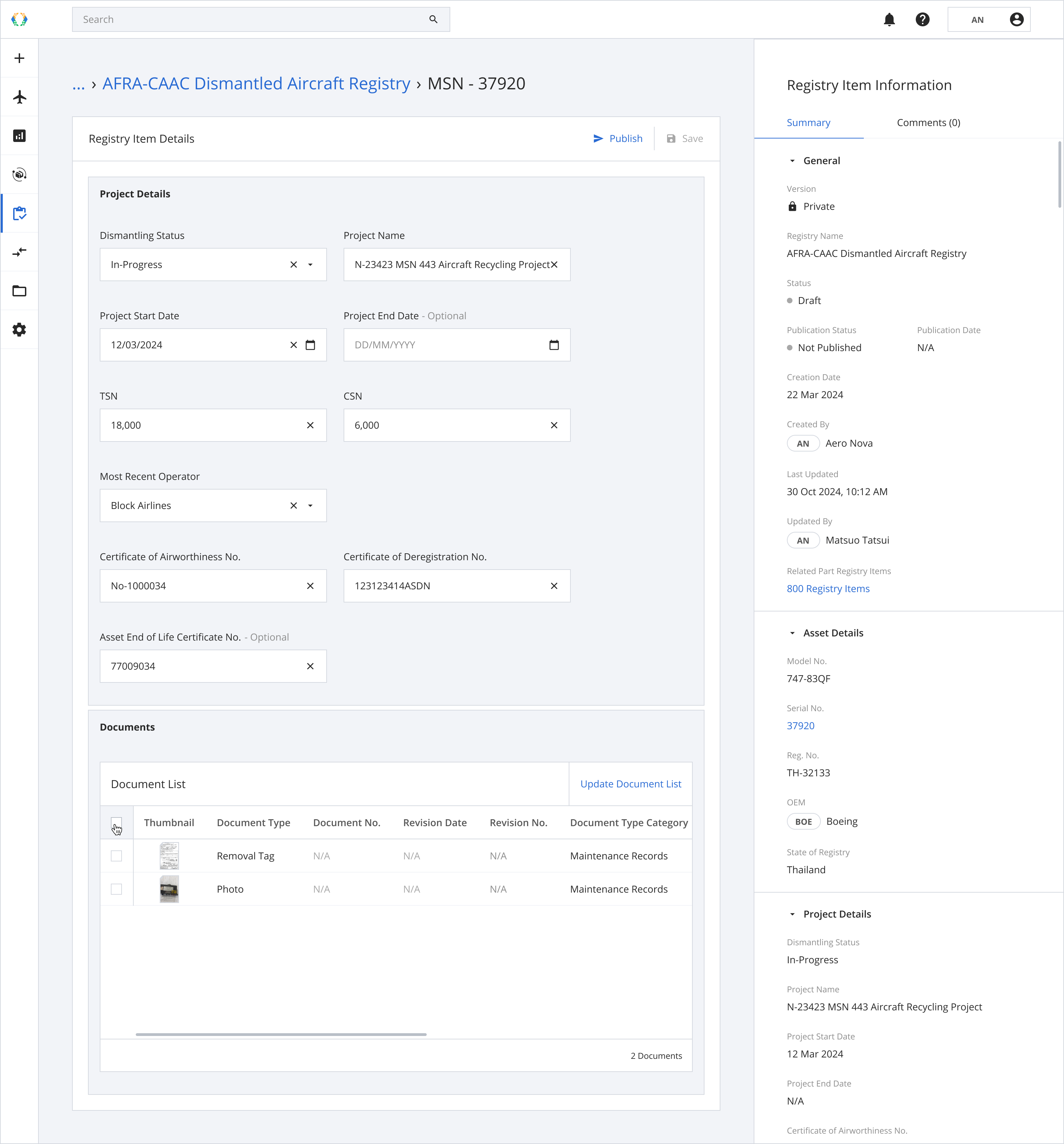Image resolution: width=1064 pixels, height=1144 pixels.
Task: Select the Summary tab
Action: (x=808, y=123)
